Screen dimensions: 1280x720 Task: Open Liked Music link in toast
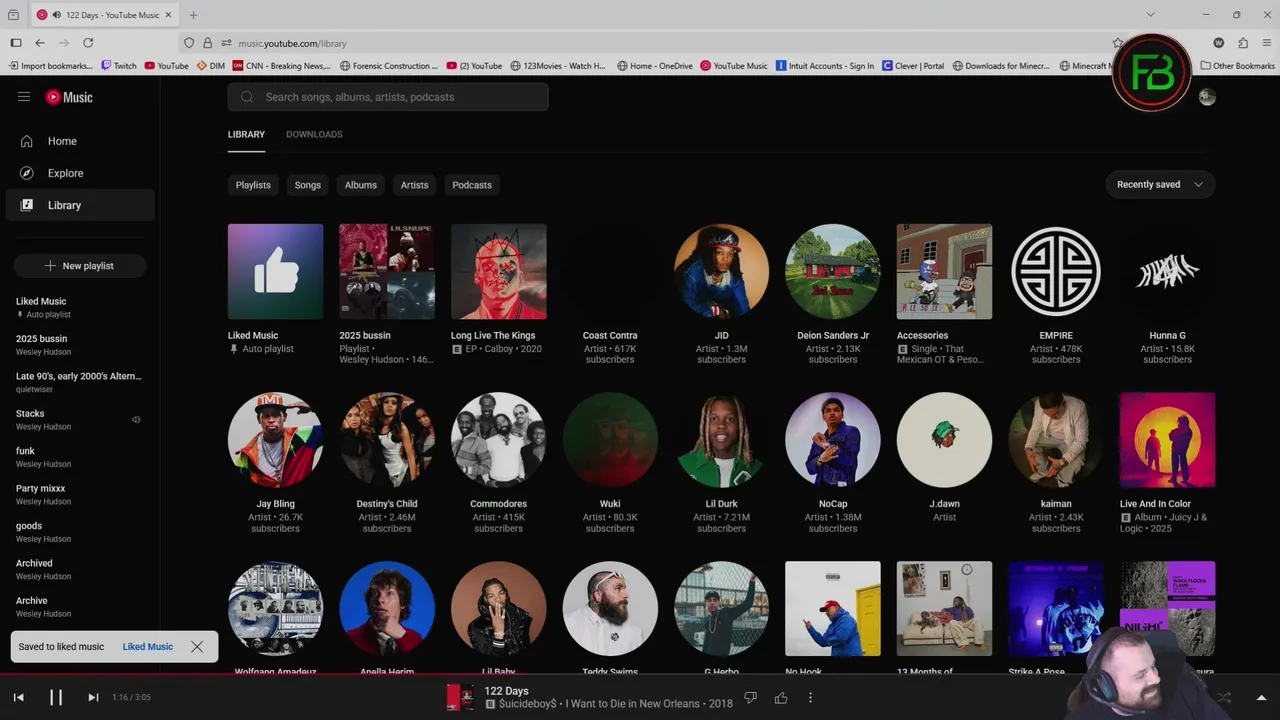[x=148, y=646]
